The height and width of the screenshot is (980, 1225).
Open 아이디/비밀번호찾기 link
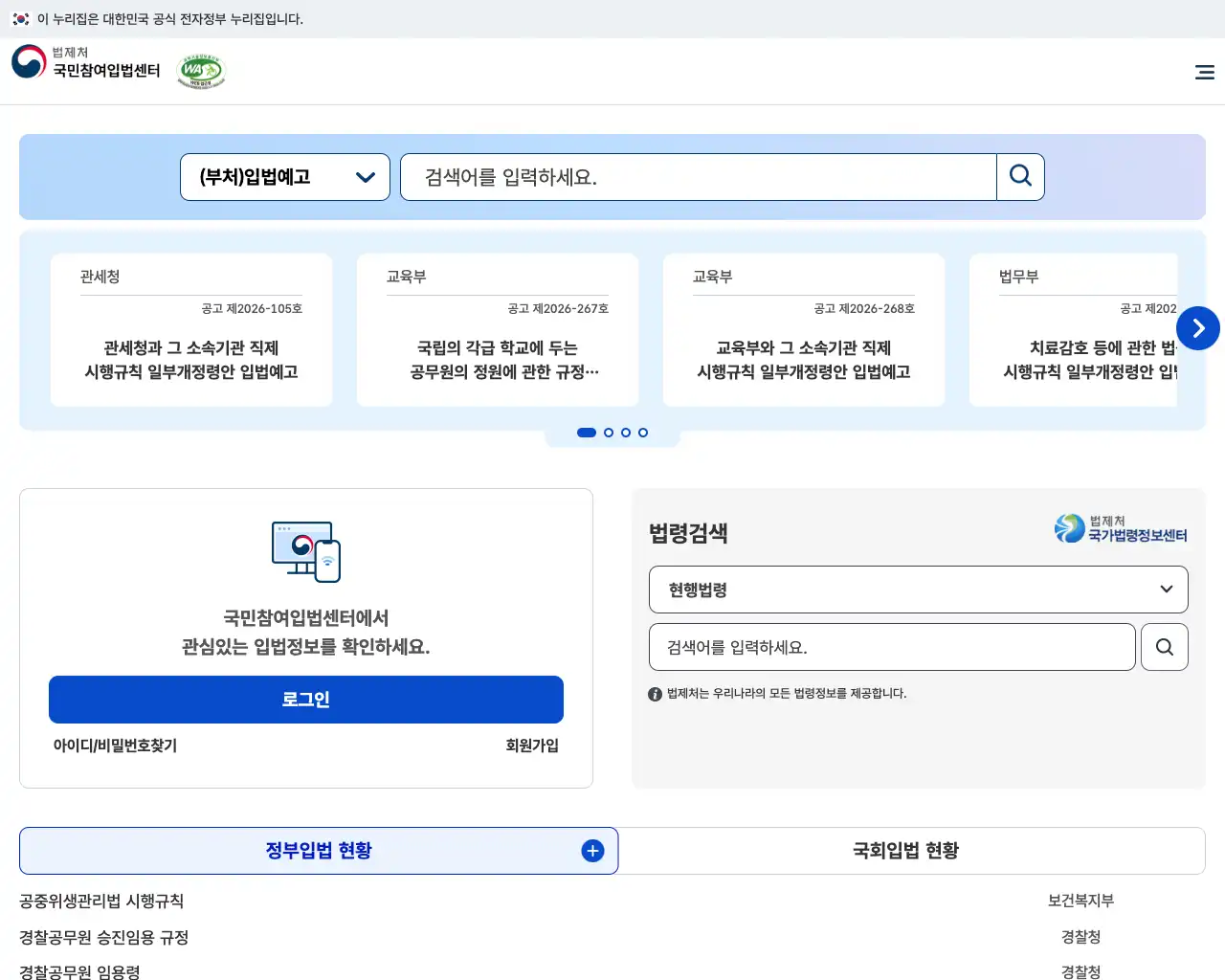[115, 746]
